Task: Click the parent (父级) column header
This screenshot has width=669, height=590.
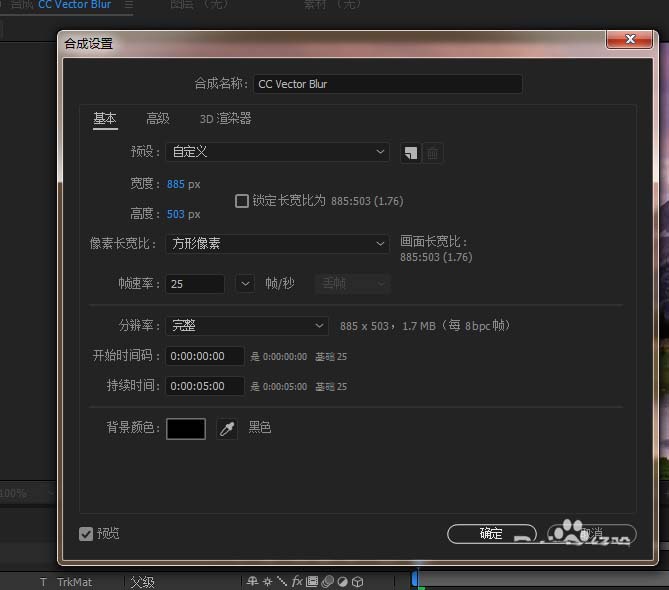Action: point(143,582)
